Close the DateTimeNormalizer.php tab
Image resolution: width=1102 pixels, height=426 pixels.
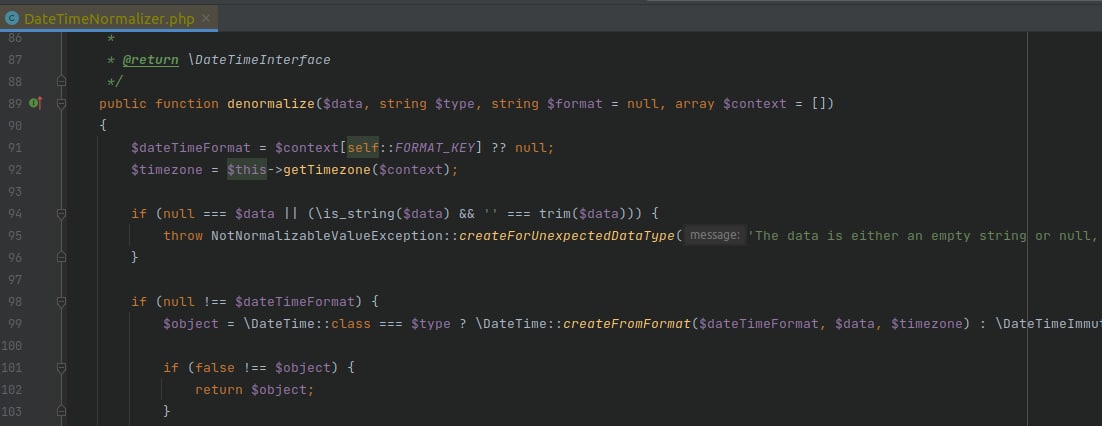(206, 18)
